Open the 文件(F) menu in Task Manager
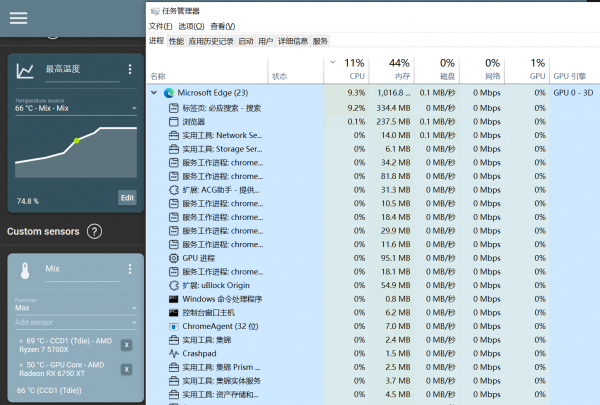The width and height of the screenshot is (600, 405). [x=160, y=26]
